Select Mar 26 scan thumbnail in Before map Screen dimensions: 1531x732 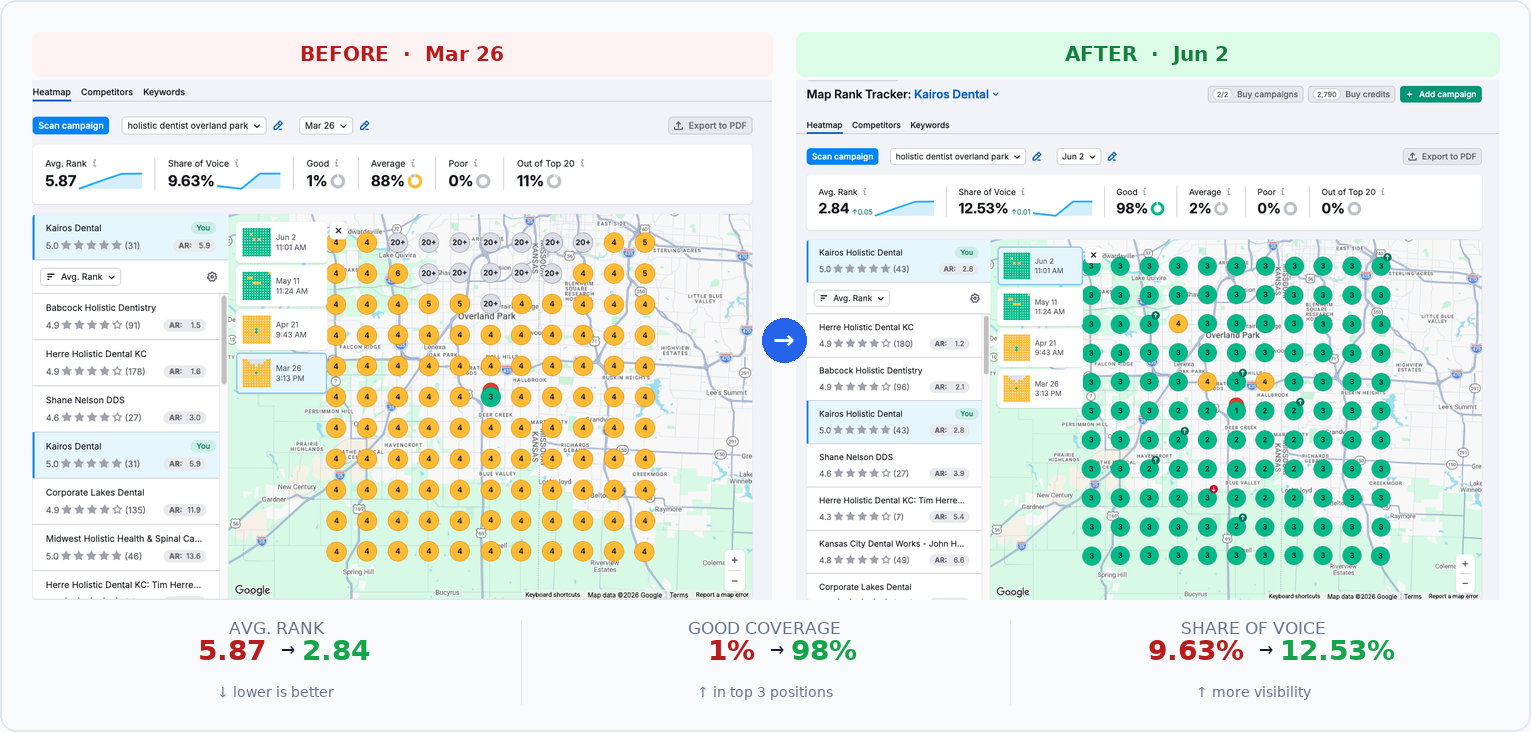(x=282, y=373)
